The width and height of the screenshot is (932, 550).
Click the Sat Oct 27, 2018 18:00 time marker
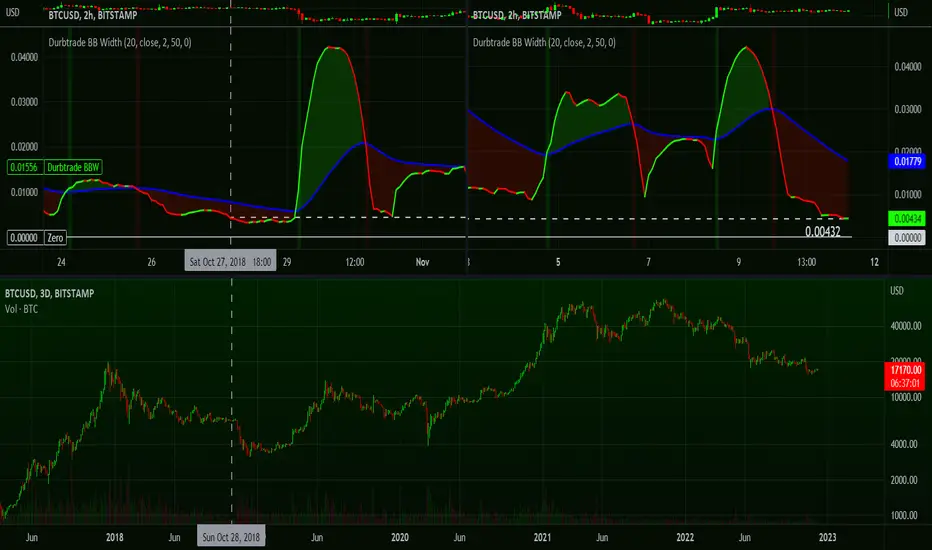tap(230, 262)
